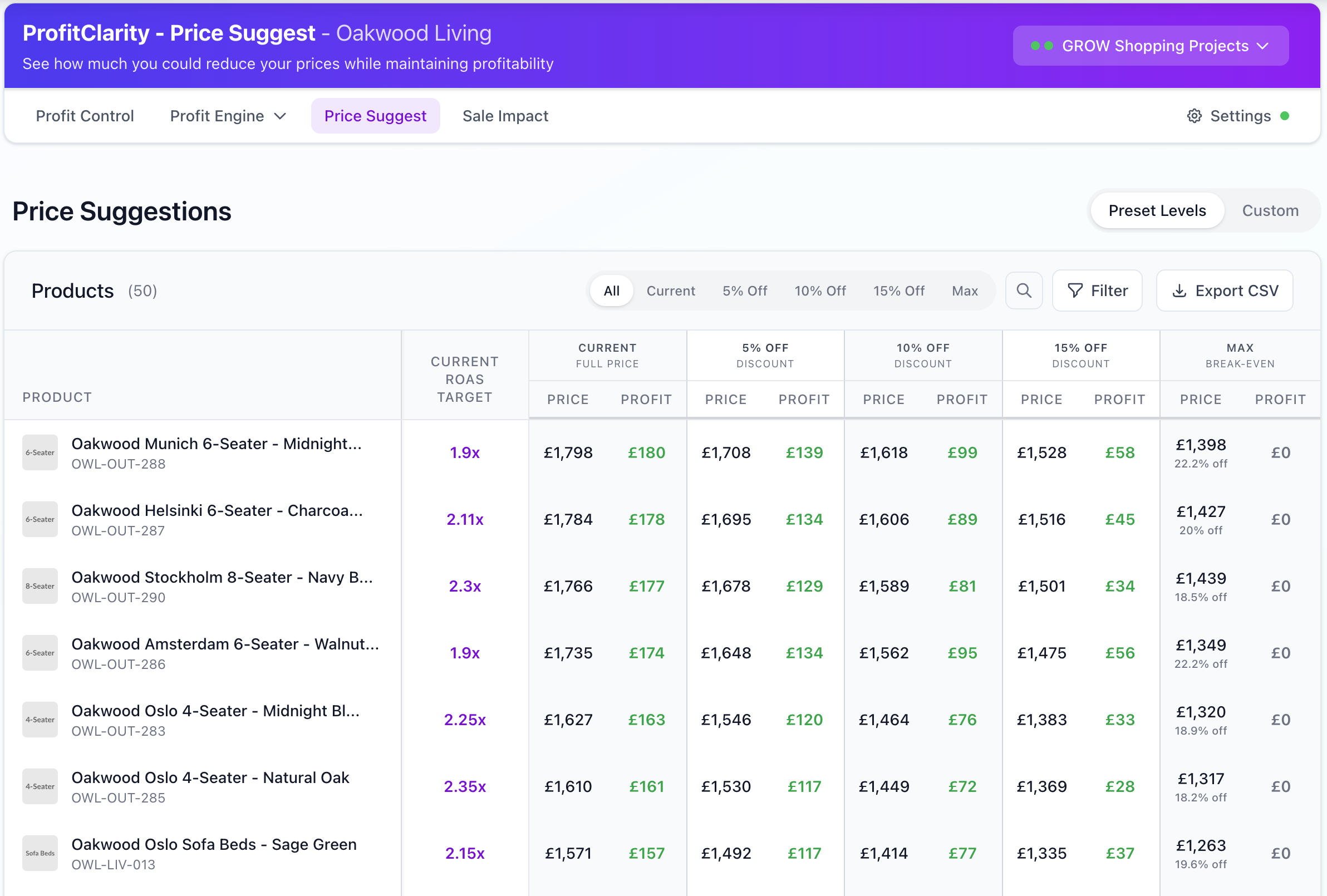Viewport: 1327px width, 896px height.
Task: Select the Preset Levels mode
Action: tap(1157, 210)
